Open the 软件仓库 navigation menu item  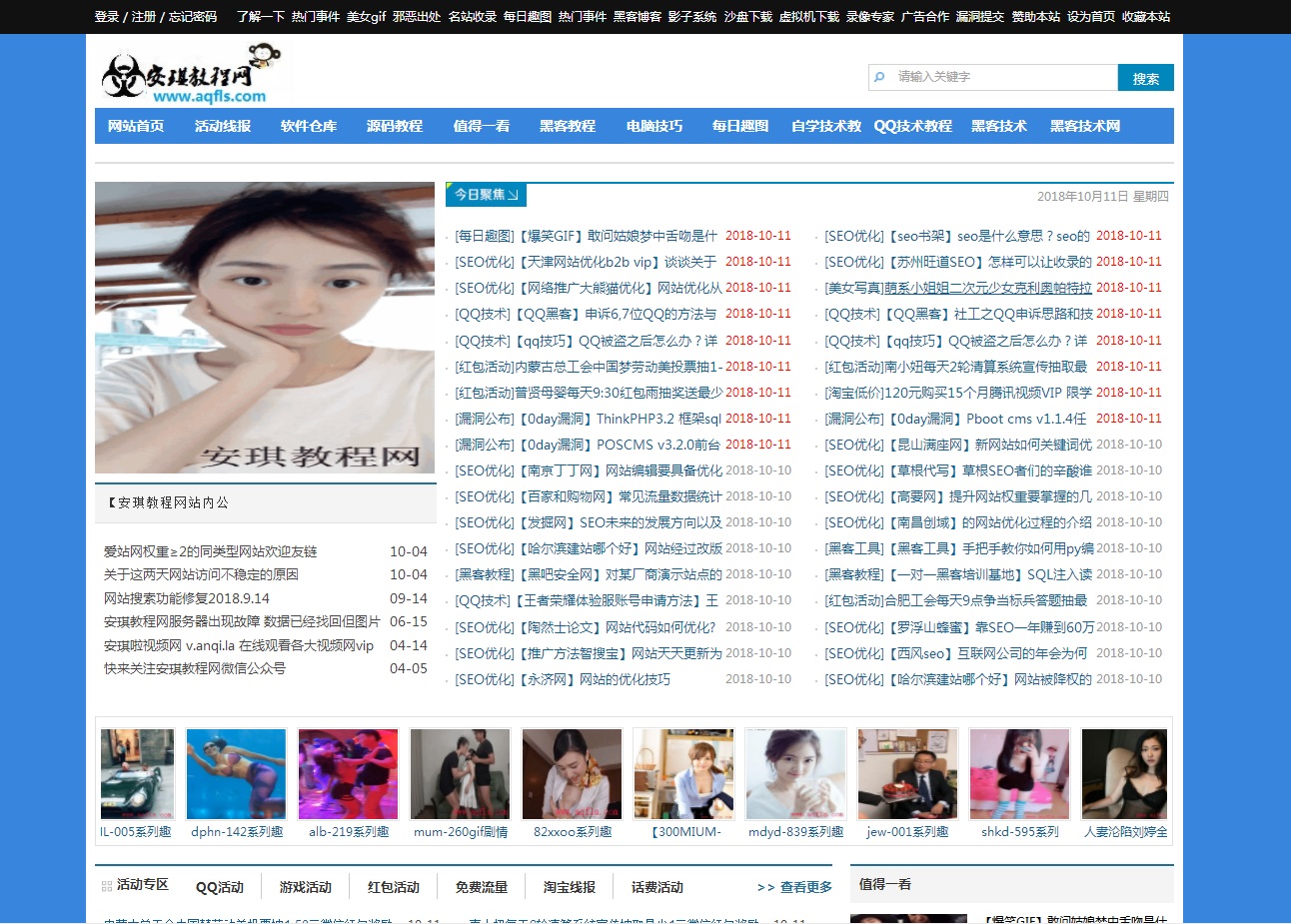(x=309, y=126)
